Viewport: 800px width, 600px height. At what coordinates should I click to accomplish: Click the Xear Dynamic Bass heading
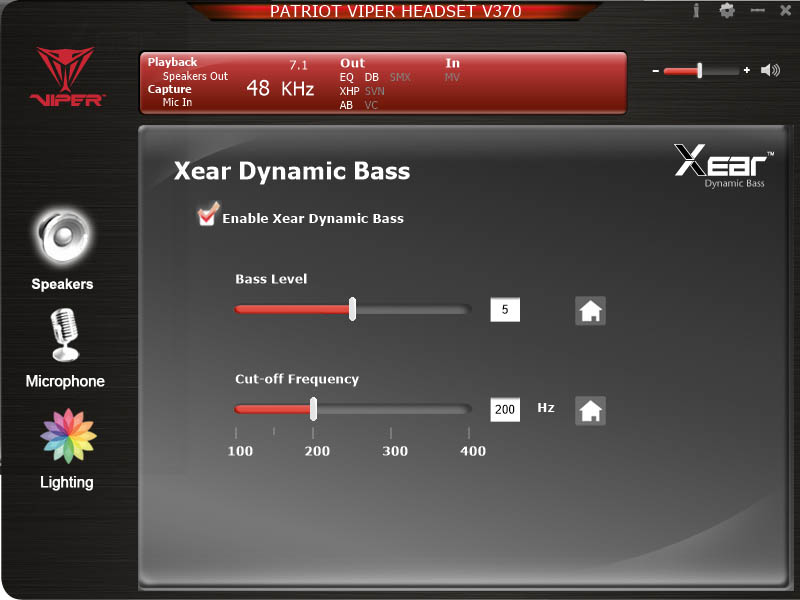pos(292,171)
